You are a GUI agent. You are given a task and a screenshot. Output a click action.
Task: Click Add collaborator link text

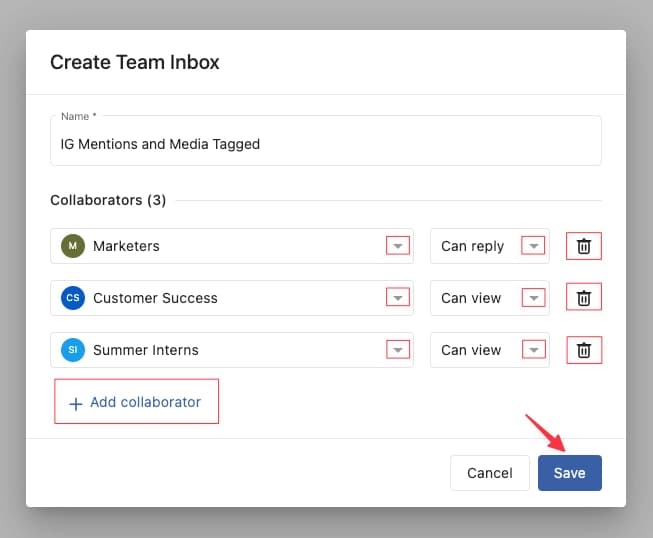tap(145, 402)
